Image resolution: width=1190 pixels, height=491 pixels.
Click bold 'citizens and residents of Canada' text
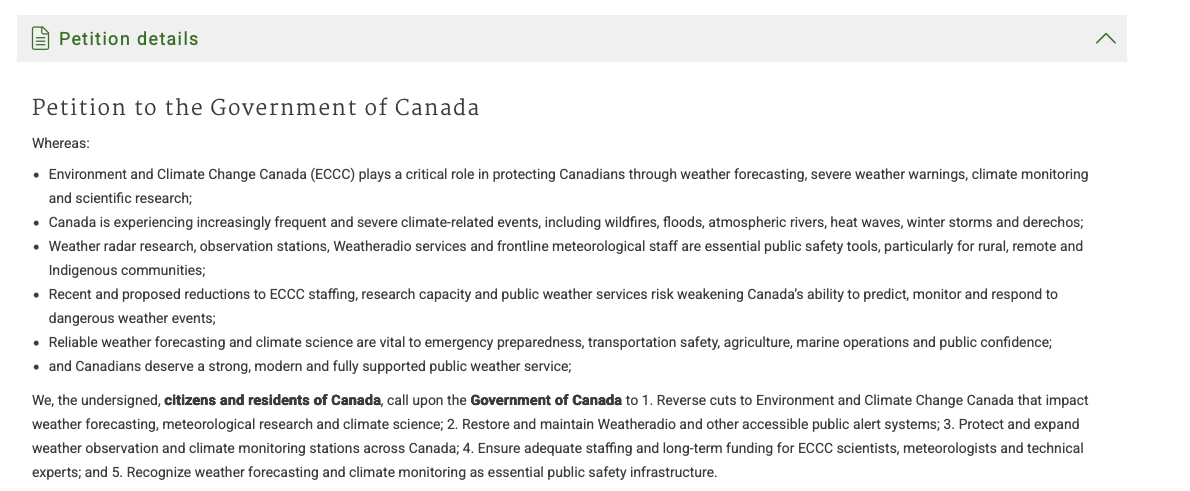click(272, 400)
